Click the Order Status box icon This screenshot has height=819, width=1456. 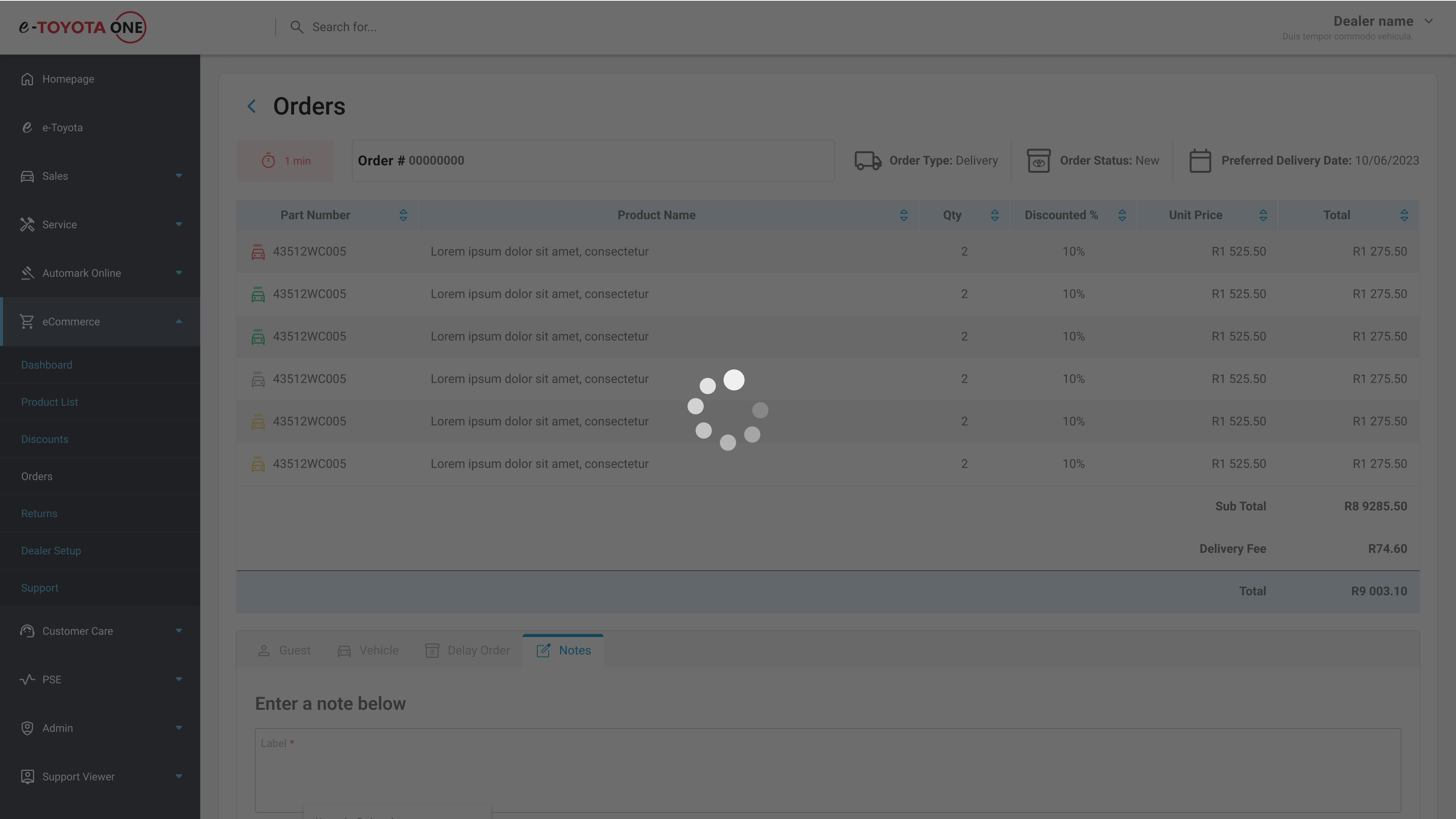click(x=1038, y=161)
